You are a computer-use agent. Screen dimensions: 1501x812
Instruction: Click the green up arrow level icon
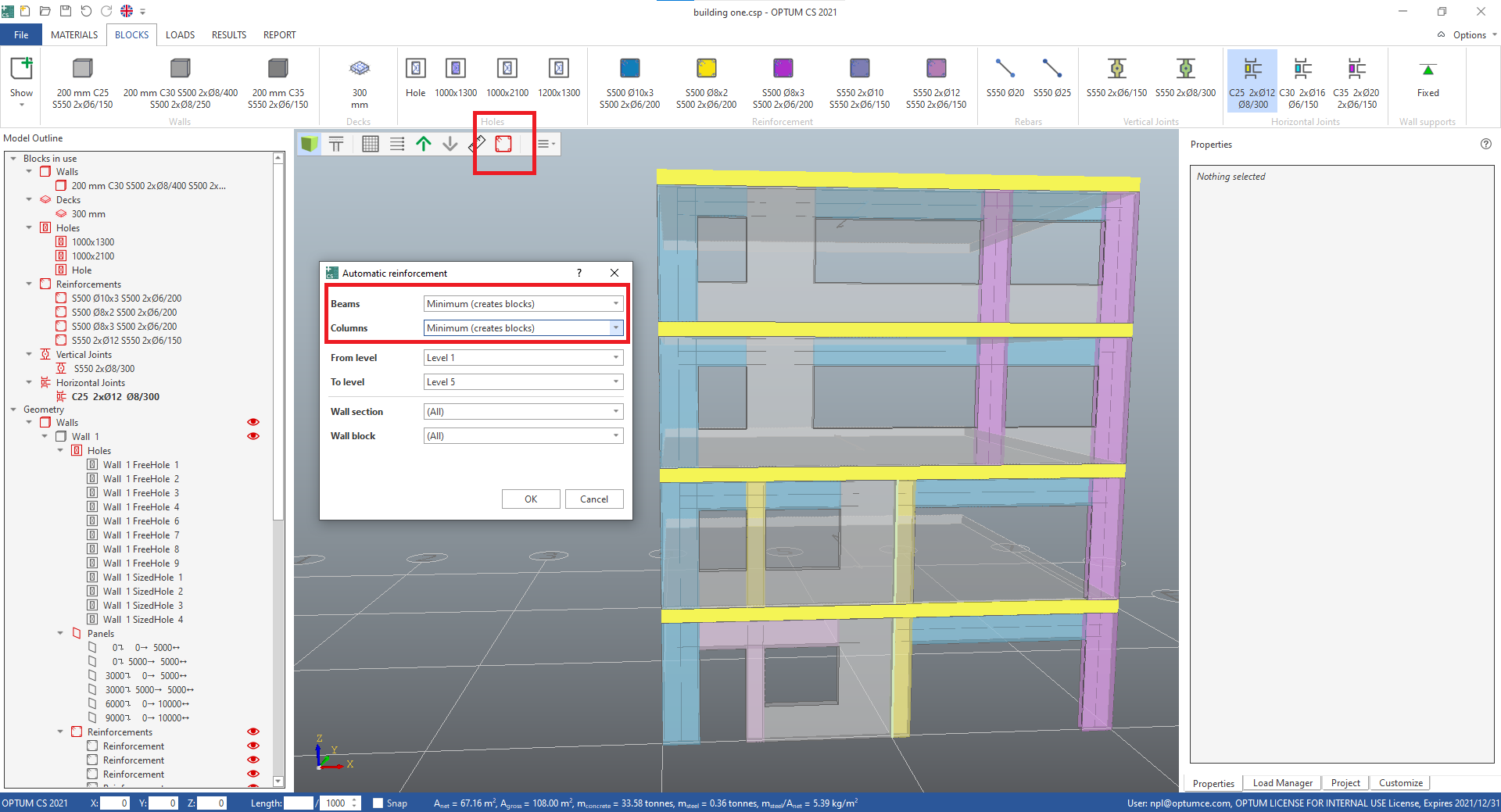(424, 144)
